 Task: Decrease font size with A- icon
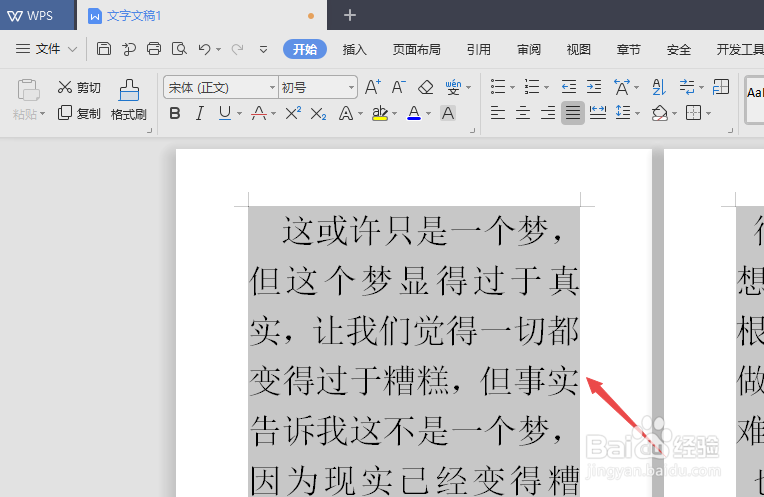pos(399,87)
